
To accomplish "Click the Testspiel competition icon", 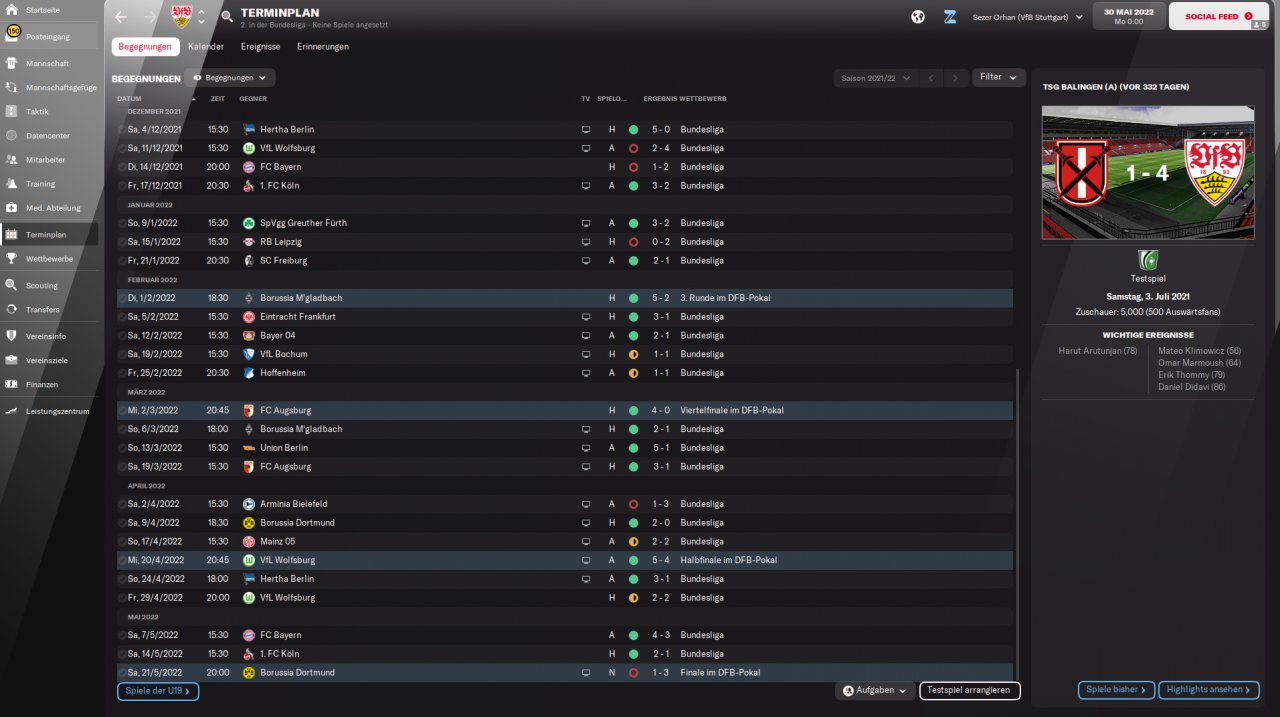I will [x=1148, y=260].
